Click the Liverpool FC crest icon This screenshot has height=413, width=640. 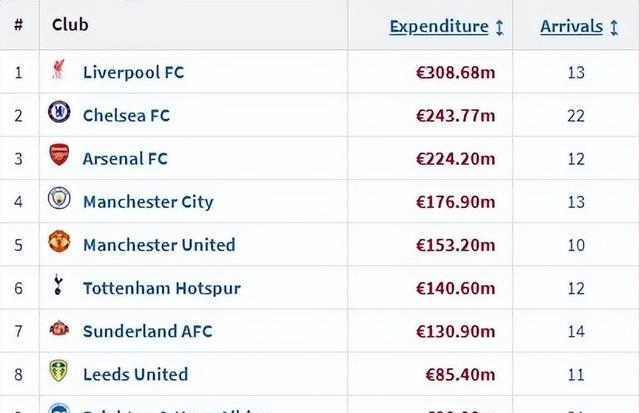tap(58, 69)
